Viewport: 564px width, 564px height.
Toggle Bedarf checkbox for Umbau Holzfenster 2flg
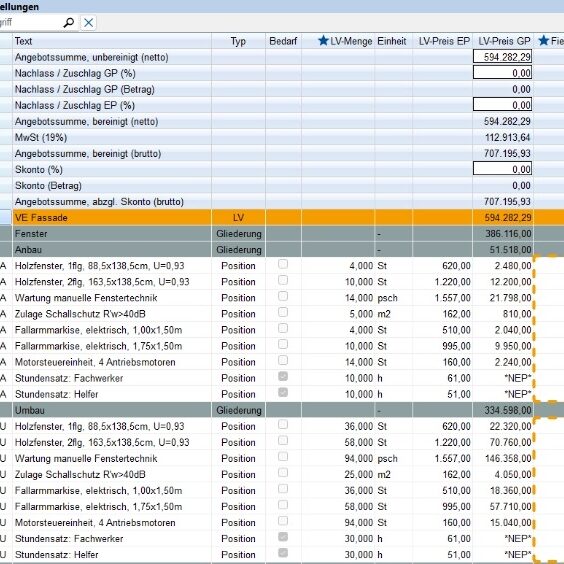point(283,441)
